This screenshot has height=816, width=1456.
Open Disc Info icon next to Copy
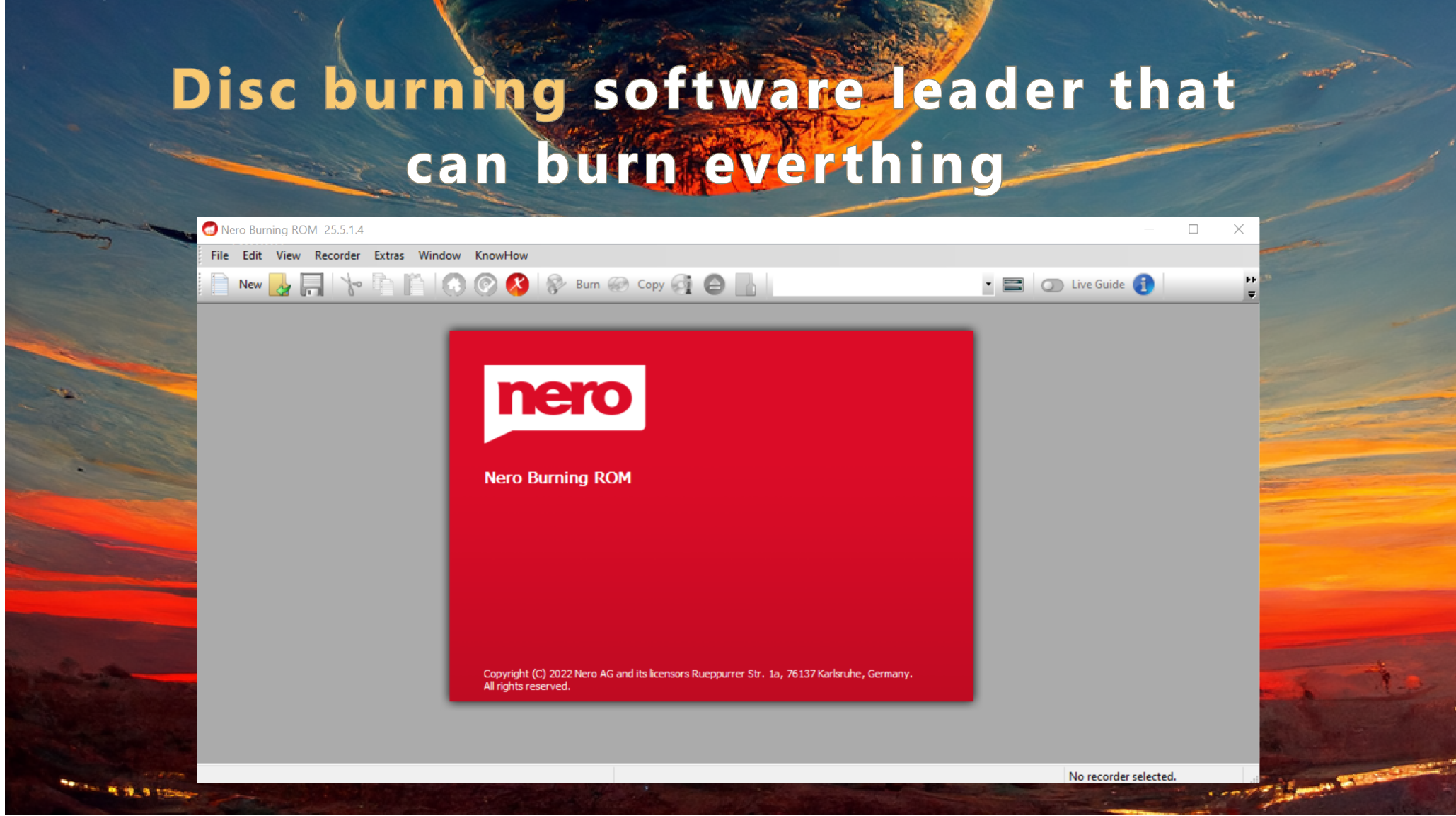coord(682,285)
